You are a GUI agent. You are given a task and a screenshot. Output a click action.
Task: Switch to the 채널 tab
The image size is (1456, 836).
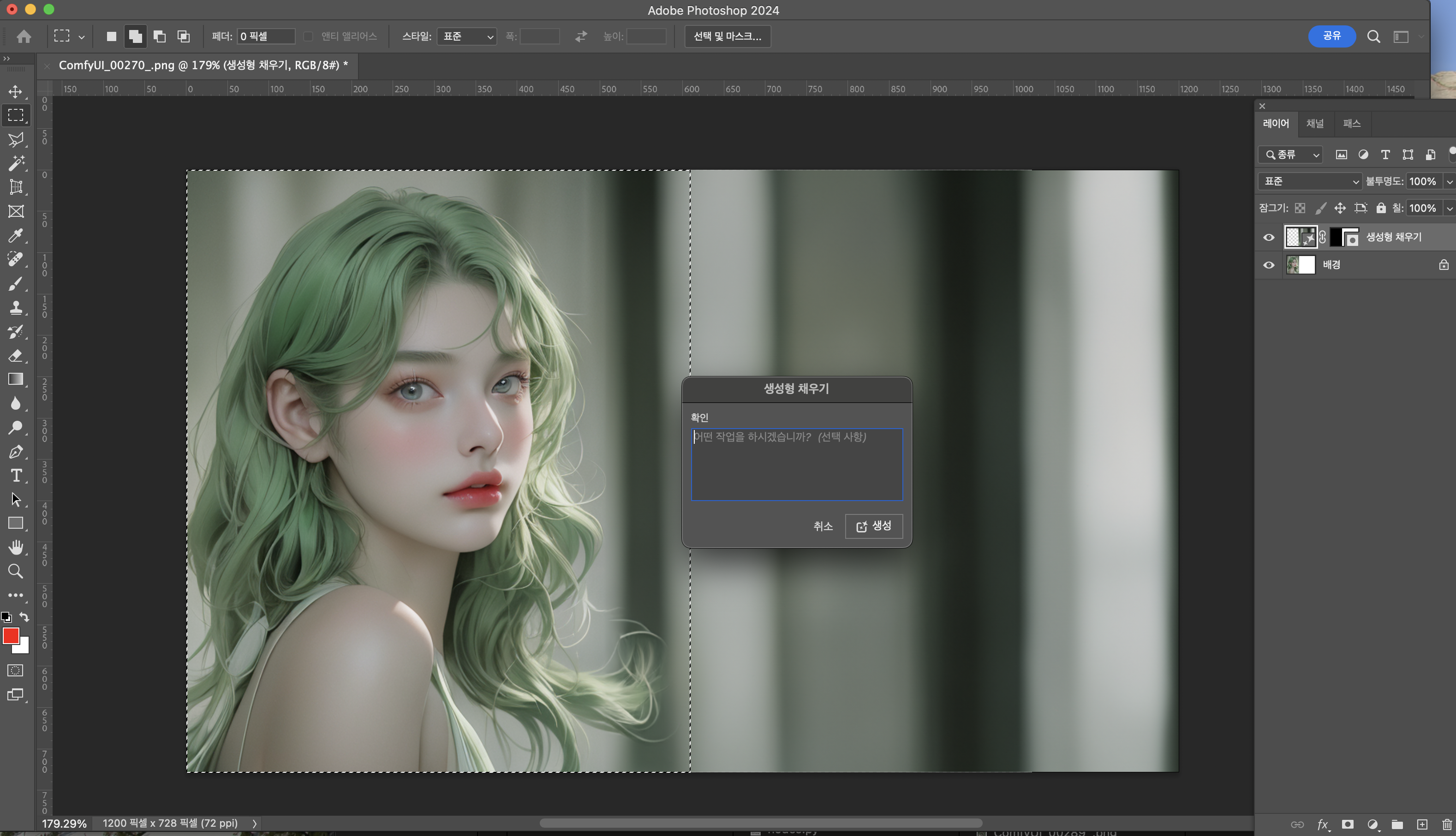point(1315,124)
